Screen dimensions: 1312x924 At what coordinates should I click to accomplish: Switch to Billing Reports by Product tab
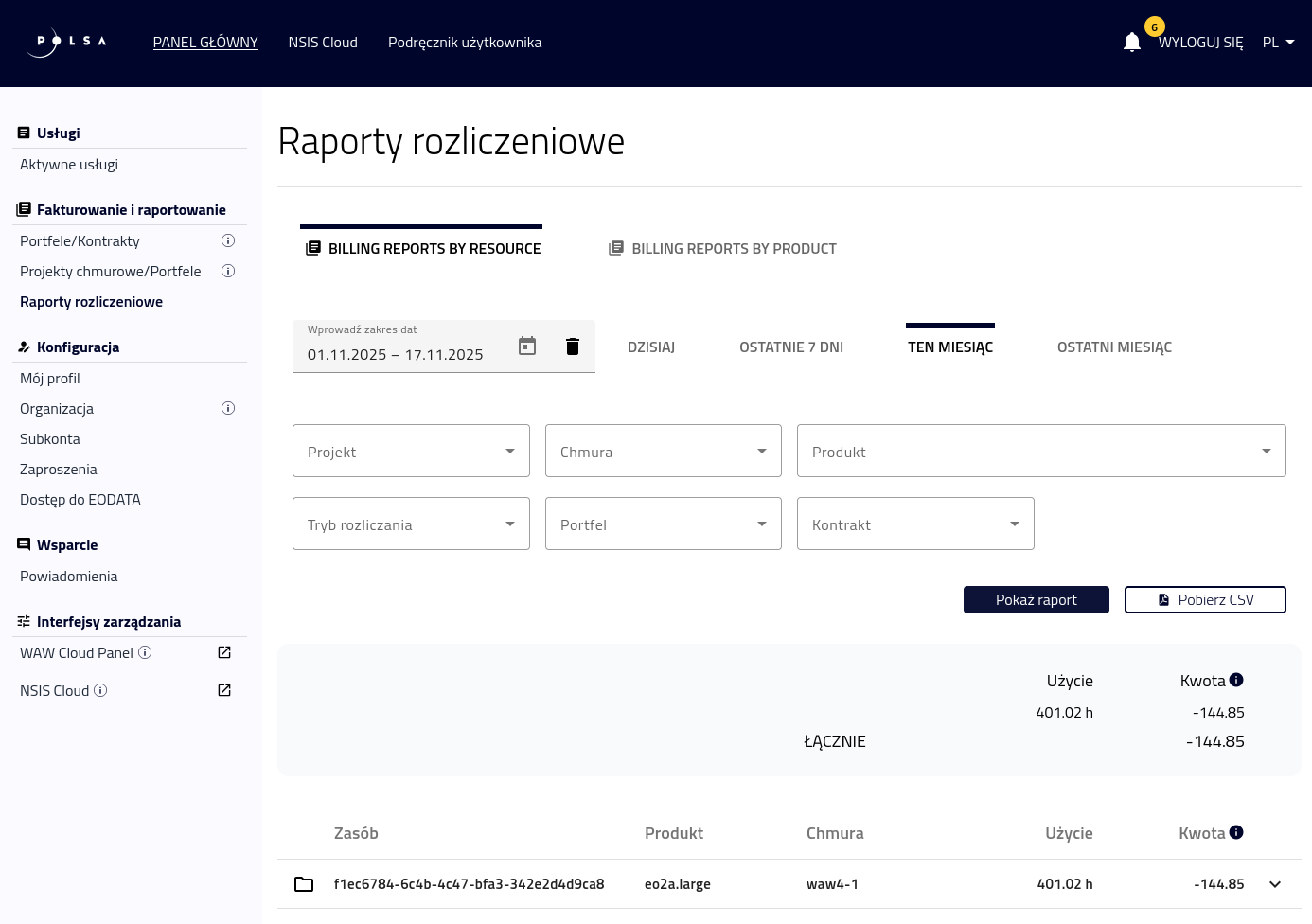tap(723, 249)
